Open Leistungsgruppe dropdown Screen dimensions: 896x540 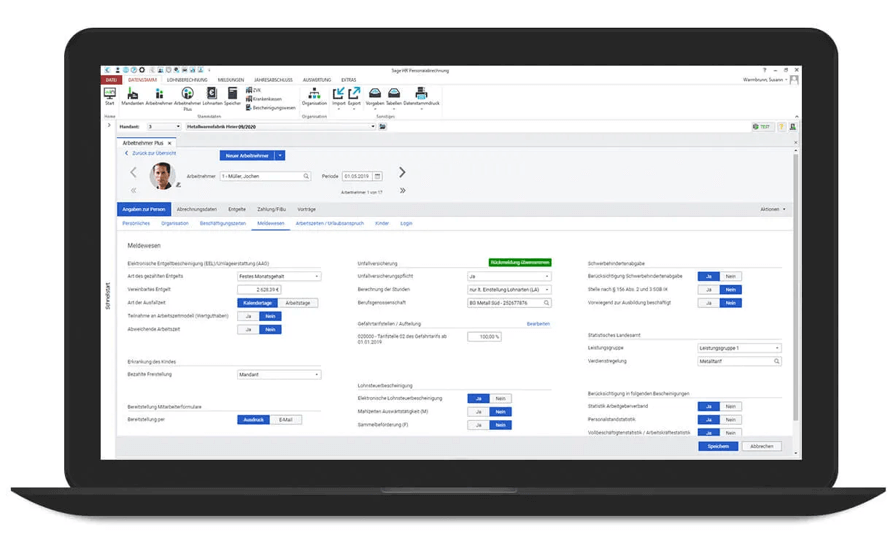[x=739, y=348]
